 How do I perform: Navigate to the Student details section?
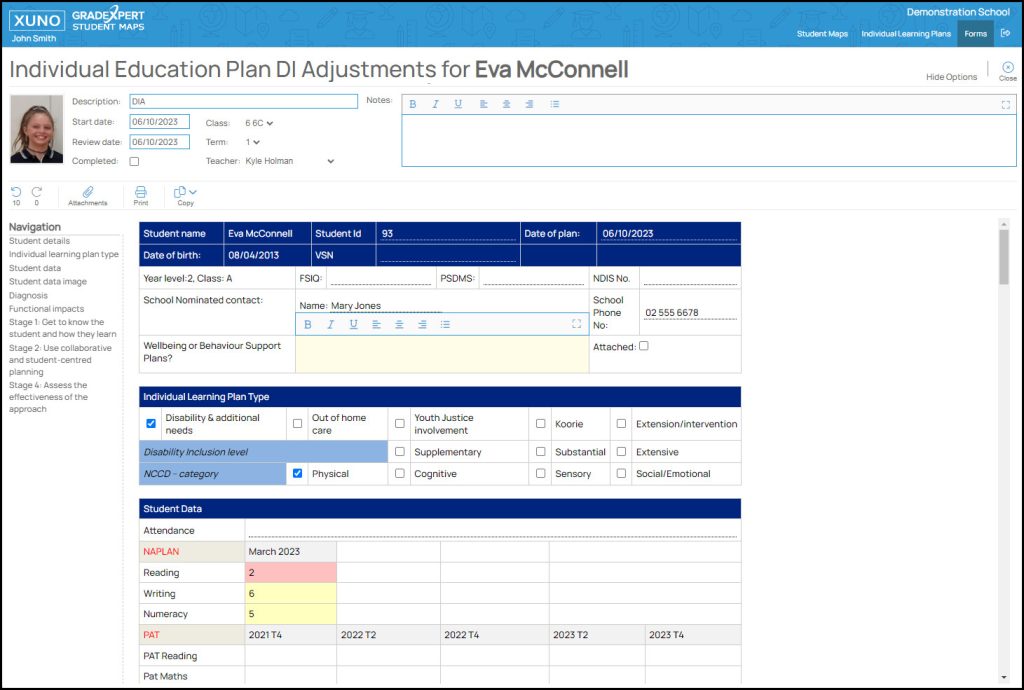39,241
